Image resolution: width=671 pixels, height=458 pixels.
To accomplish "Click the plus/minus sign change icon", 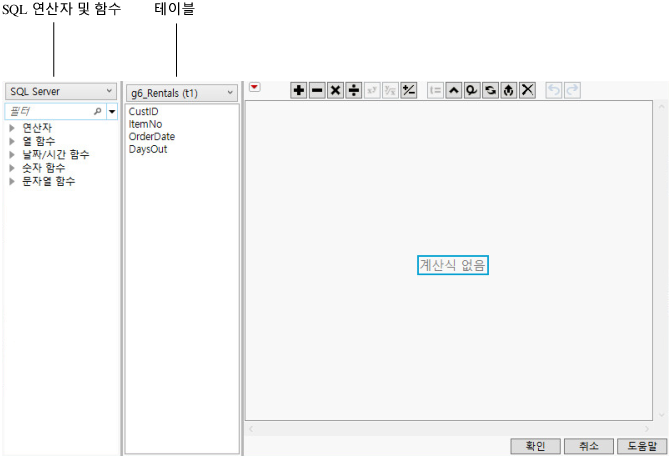I will pos(409,90).
